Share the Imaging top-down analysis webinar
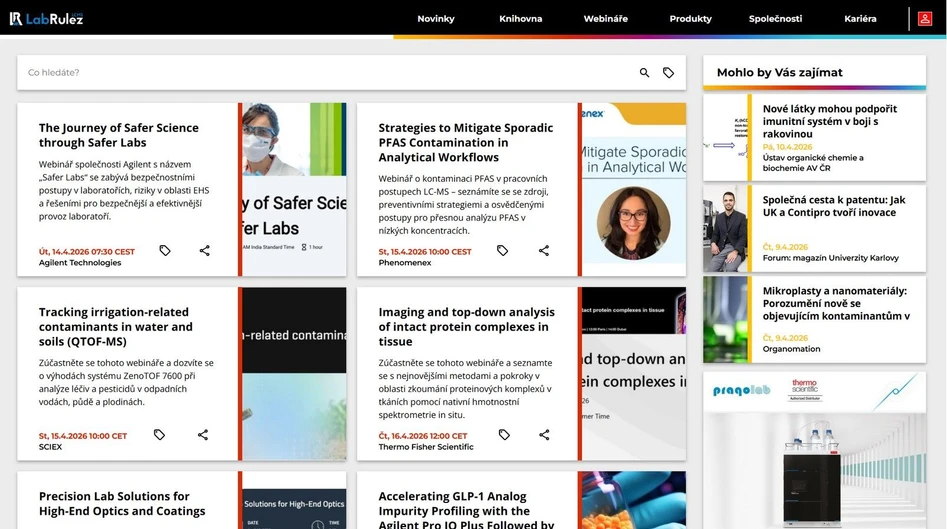Screen dimensions: 947x529 pos(544,434)
